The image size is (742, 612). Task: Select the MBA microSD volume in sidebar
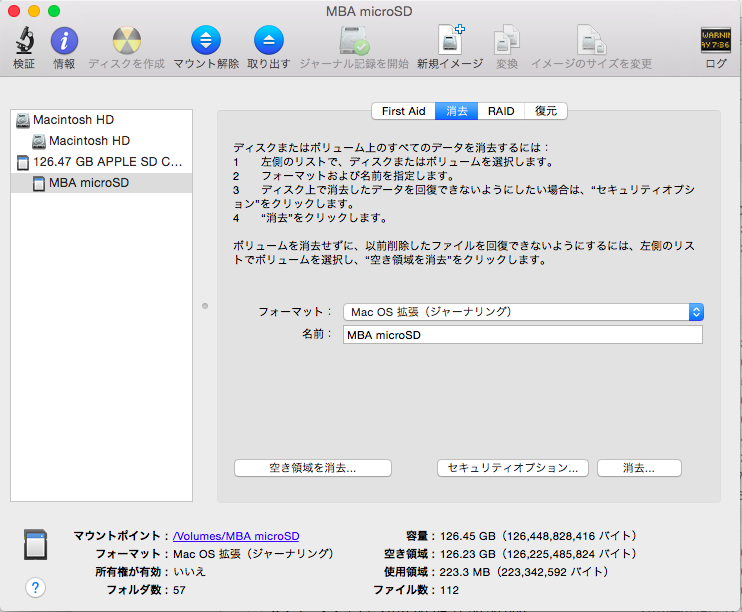pos(101,183)
